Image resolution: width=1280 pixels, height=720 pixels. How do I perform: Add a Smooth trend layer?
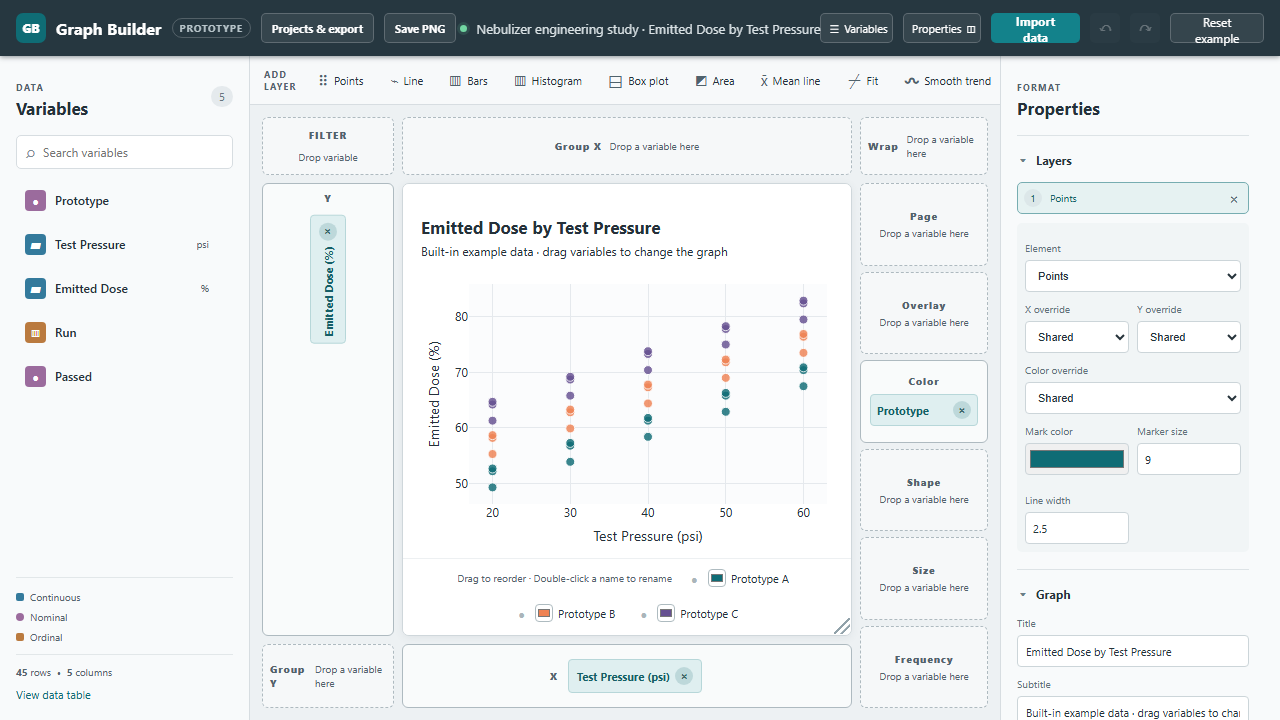coord(948,81)
